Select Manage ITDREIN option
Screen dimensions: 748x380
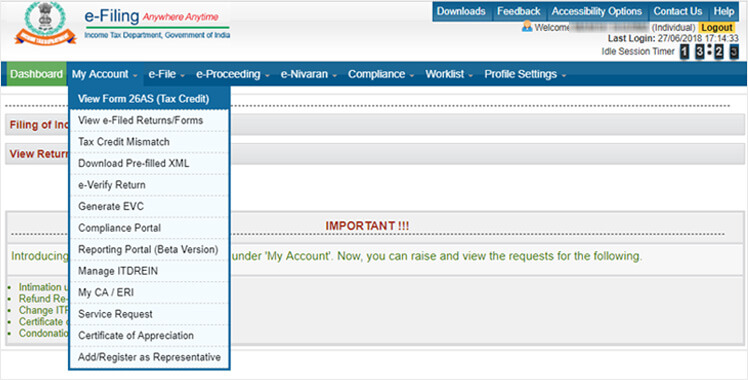pyautogui.click(x=149, y=271)
